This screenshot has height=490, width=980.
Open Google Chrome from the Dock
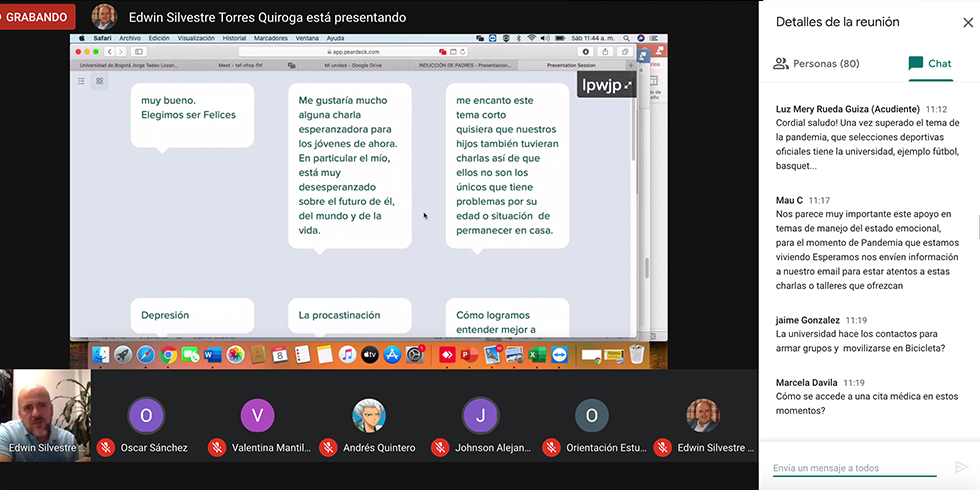168,355
